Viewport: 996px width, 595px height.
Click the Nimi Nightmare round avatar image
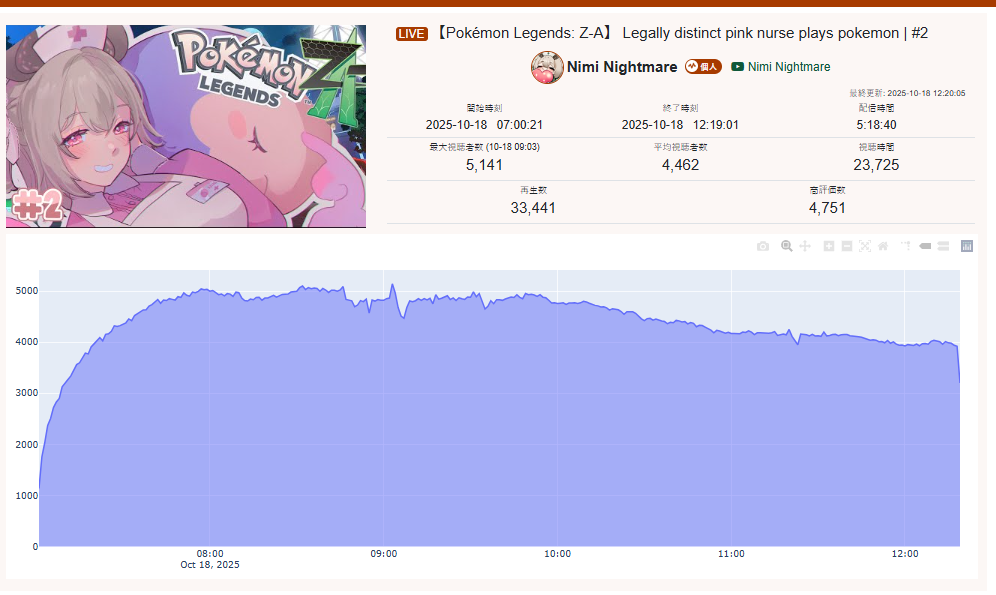point(547,67)
